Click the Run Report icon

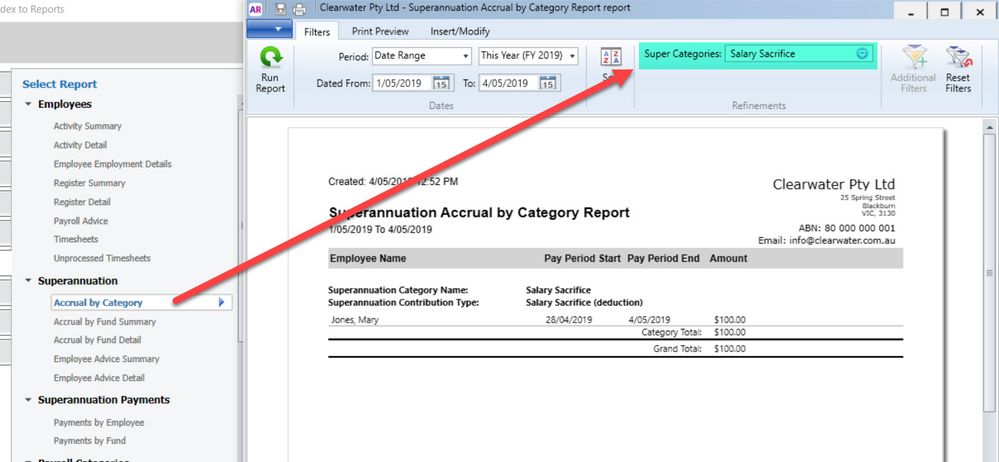tap(270, 60)
